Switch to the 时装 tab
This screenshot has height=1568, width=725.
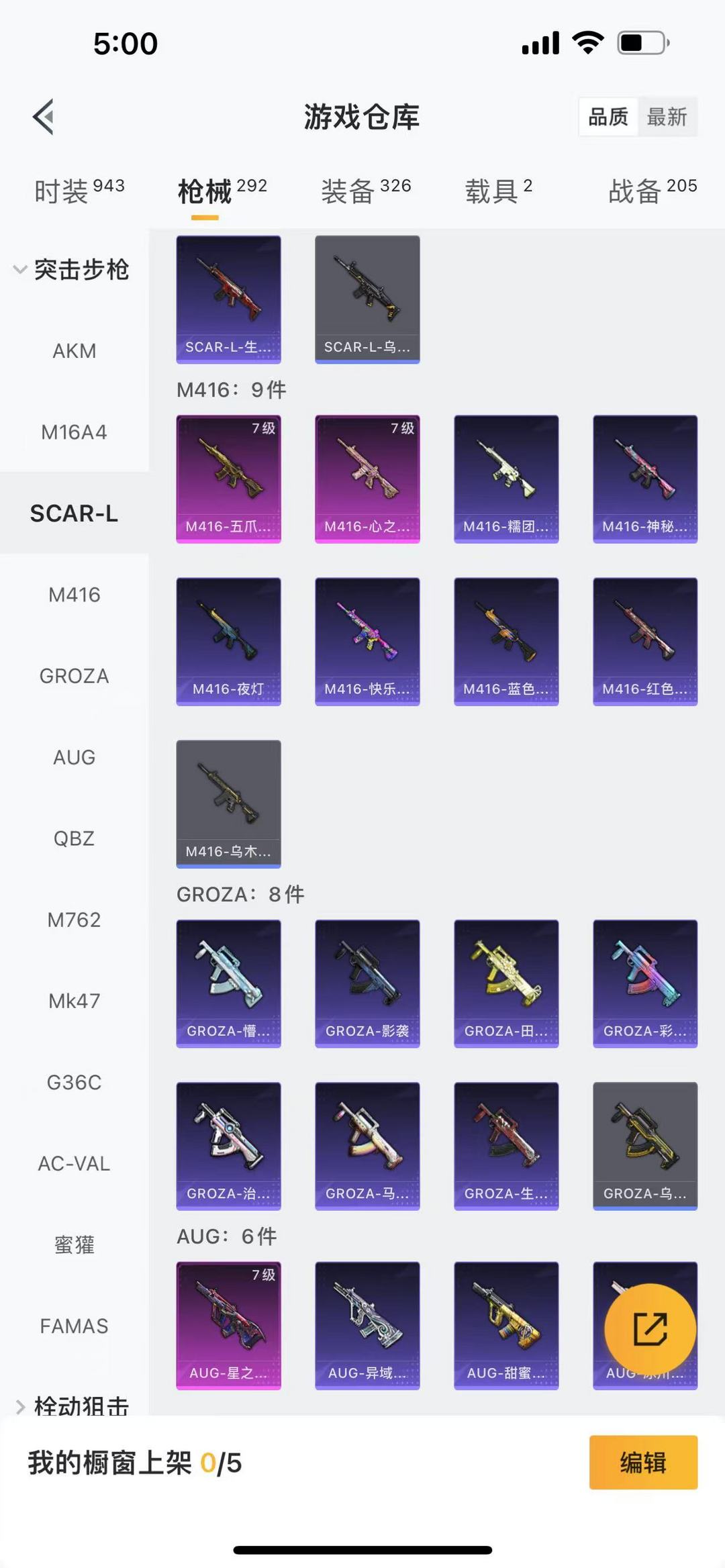click(79, 191)
